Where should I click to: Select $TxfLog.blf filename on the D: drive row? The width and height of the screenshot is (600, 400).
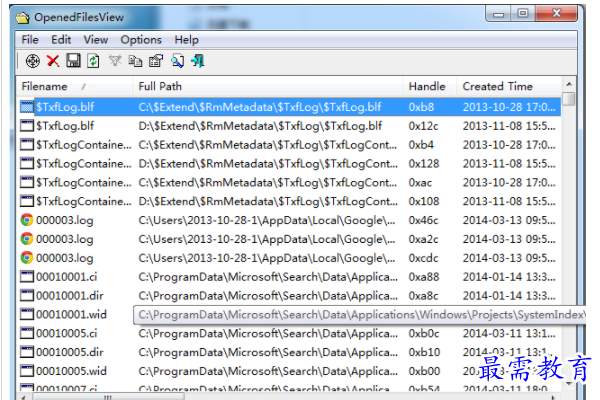tap(65, 126)
